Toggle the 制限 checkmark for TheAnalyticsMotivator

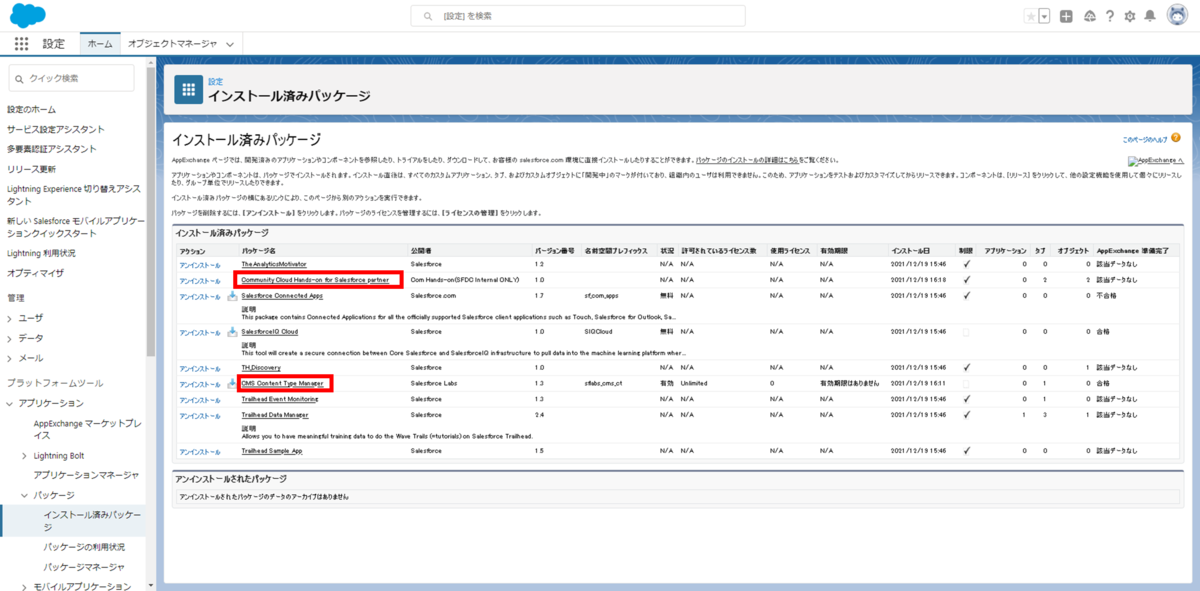tap(966, 264)
